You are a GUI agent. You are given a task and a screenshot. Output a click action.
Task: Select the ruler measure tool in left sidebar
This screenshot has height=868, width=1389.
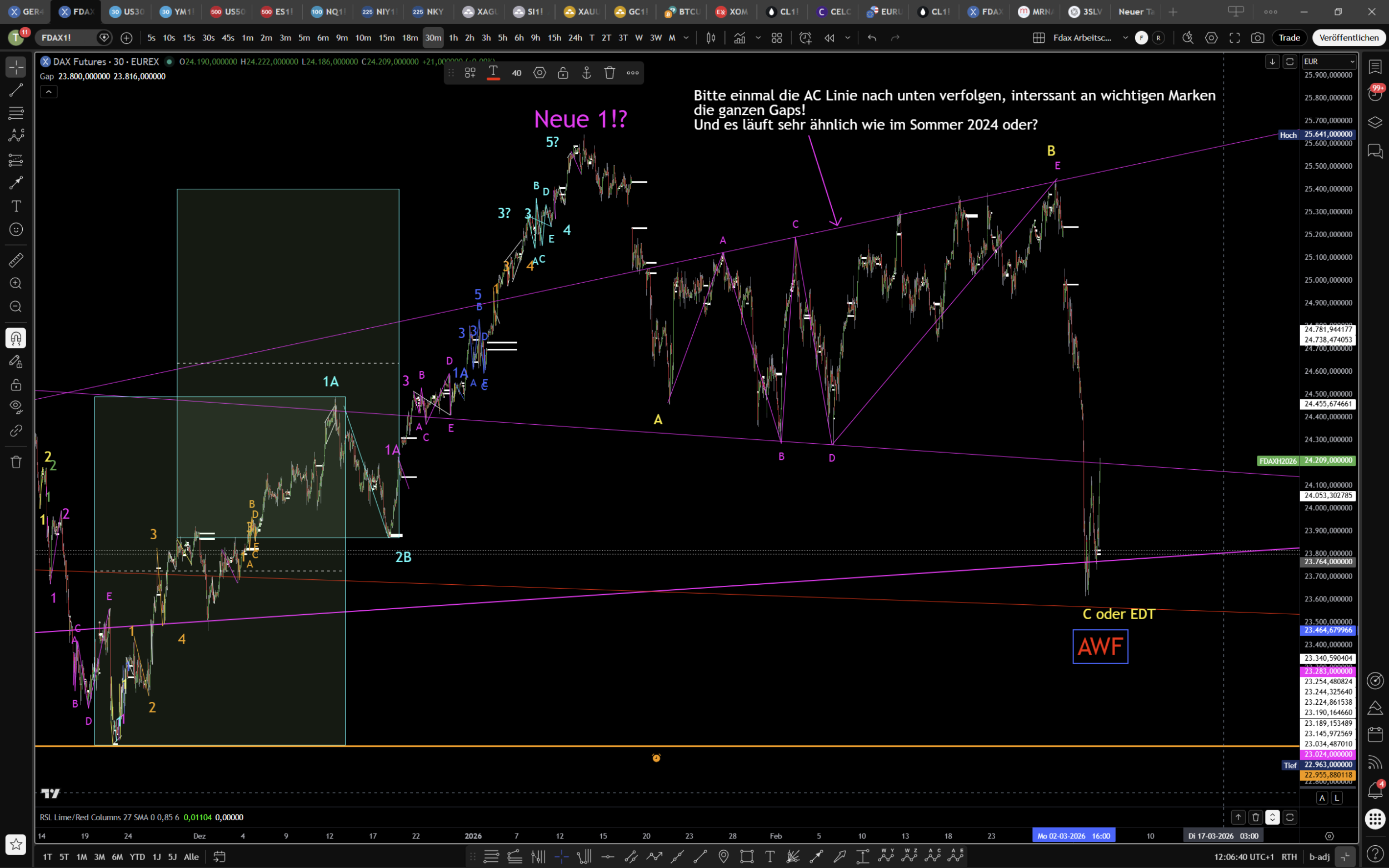pyautogui.click(x=16, y=260)
